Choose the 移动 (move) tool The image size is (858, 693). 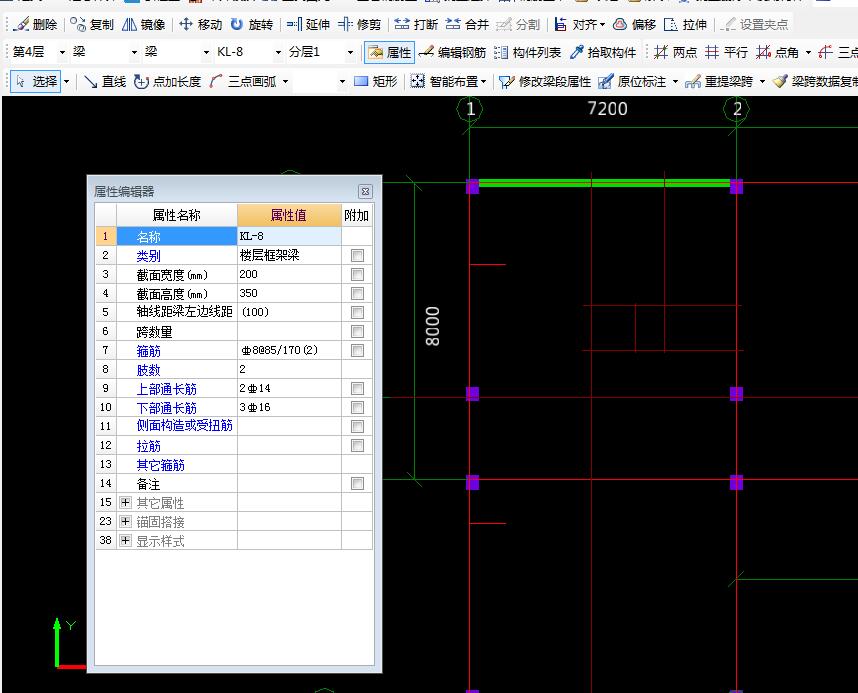tap(200, 24)
